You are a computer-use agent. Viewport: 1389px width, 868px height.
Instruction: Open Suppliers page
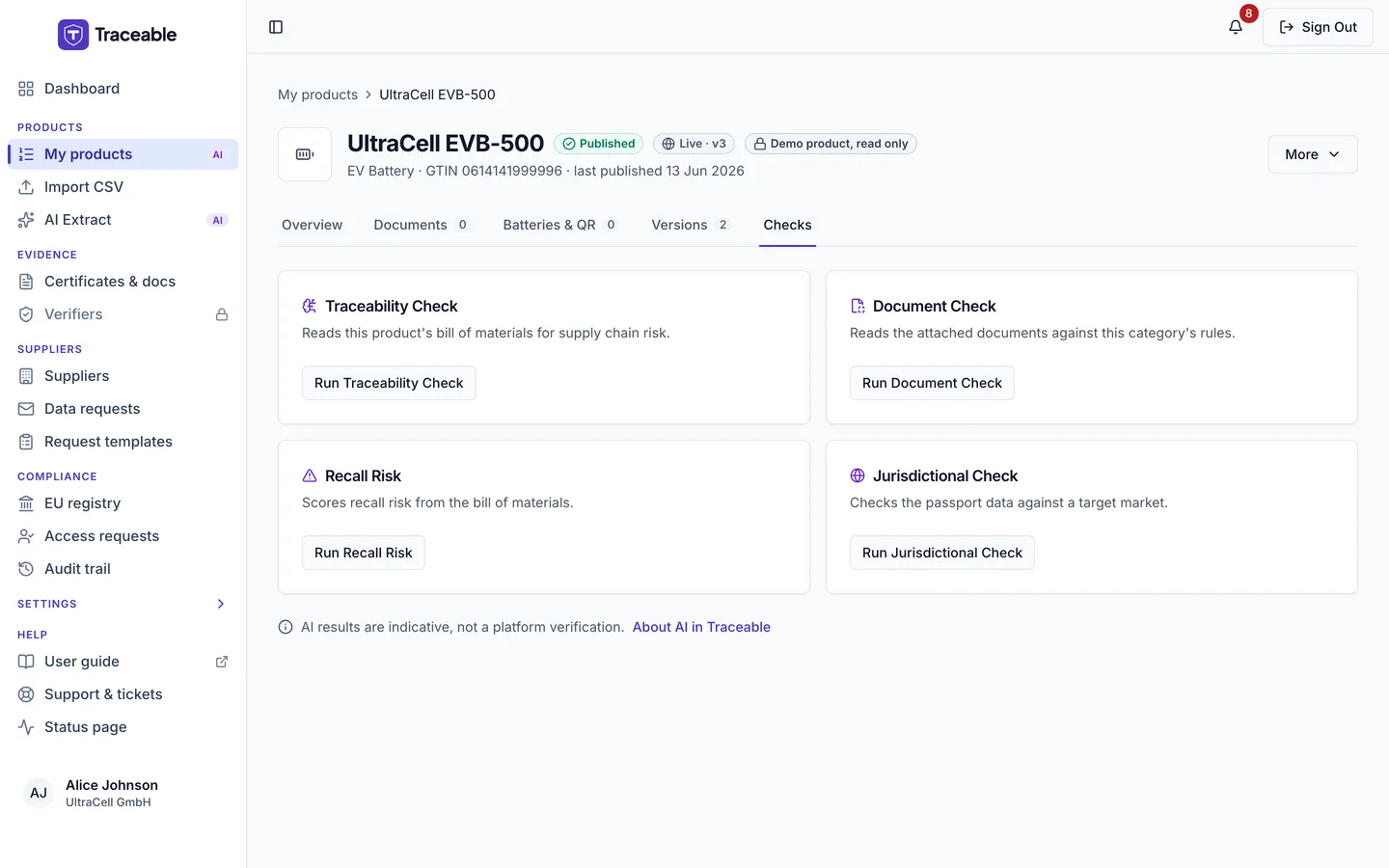pyautogui.click(x=123, y=376)
